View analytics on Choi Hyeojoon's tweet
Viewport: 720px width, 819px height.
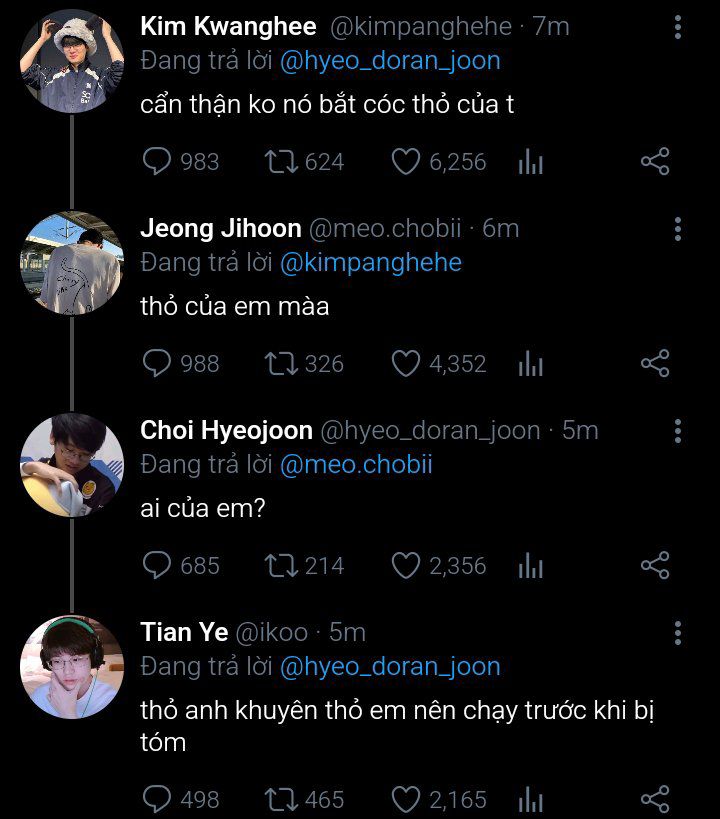[x=530, y=566]
